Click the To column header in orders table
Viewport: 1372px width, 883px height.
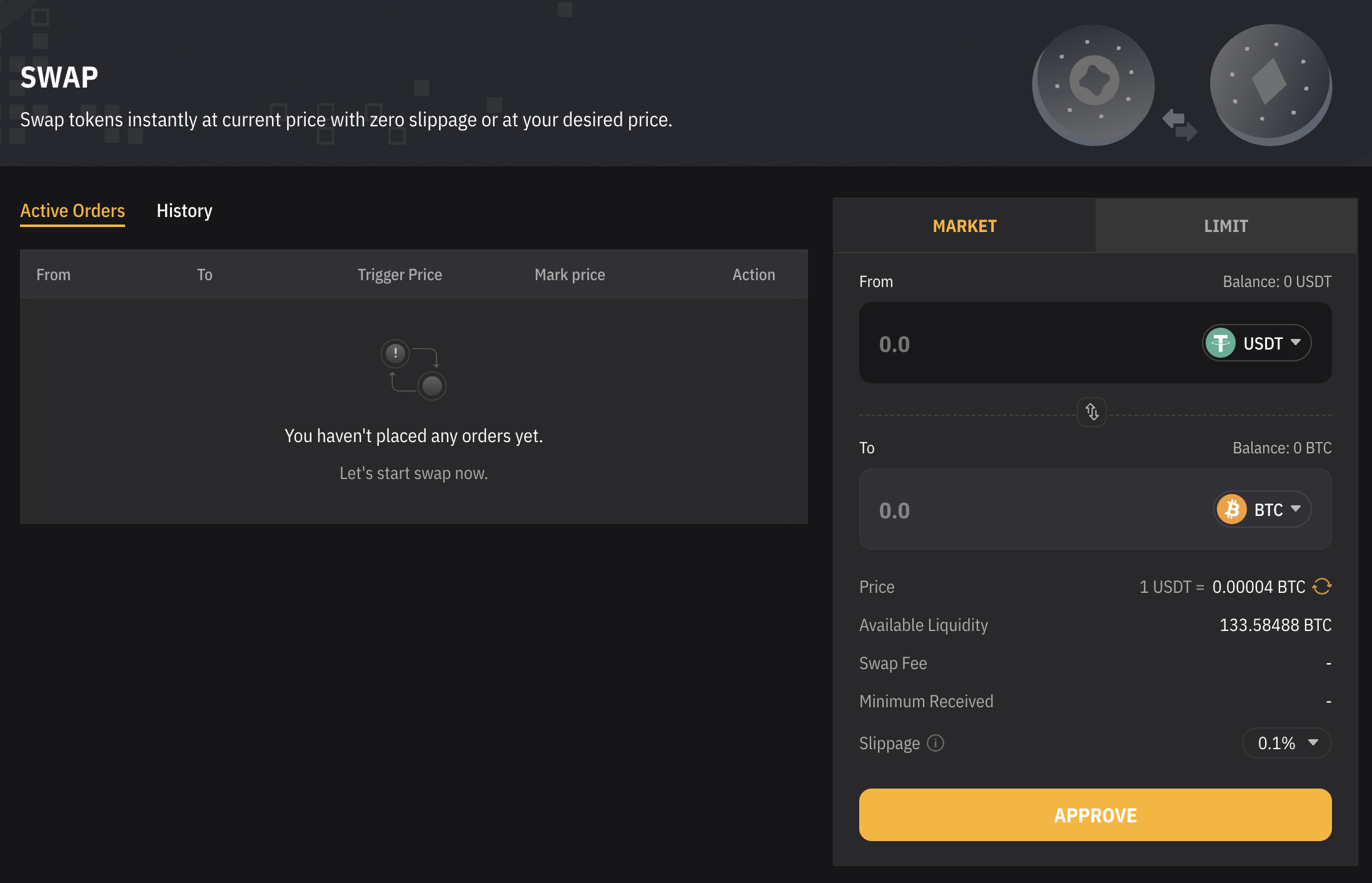tap(204, 275)
